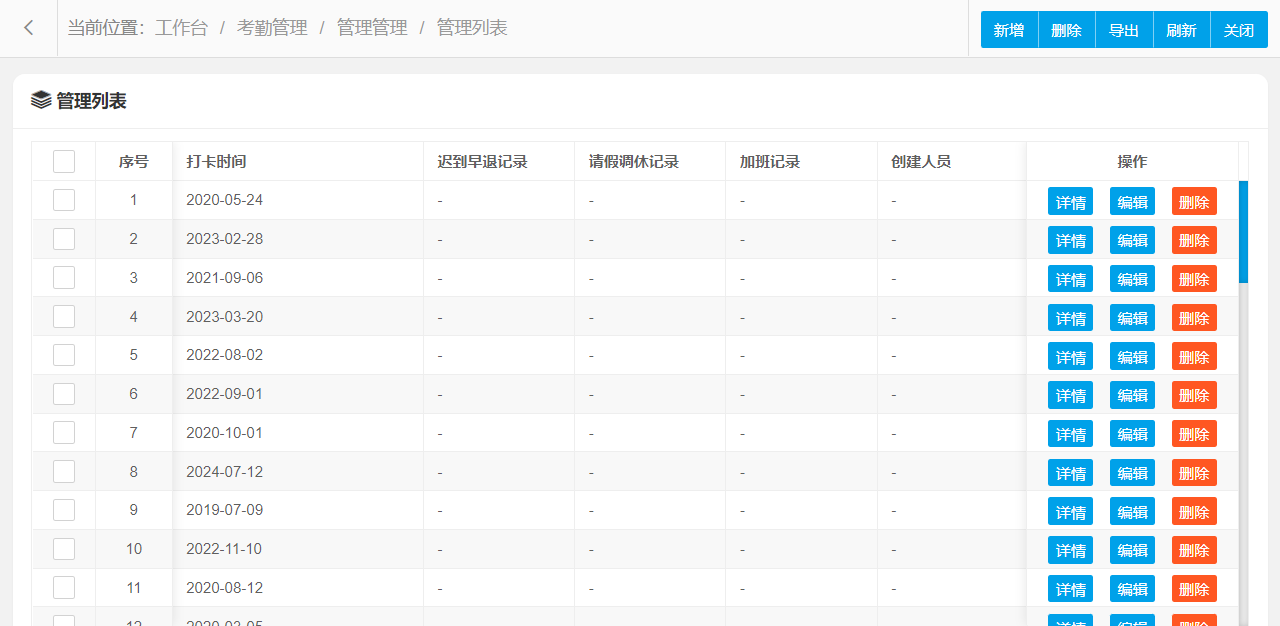Open 详情 for row 2022-09-01
The height and width of the screenshot is (626, 1280).
point(1070,395)
